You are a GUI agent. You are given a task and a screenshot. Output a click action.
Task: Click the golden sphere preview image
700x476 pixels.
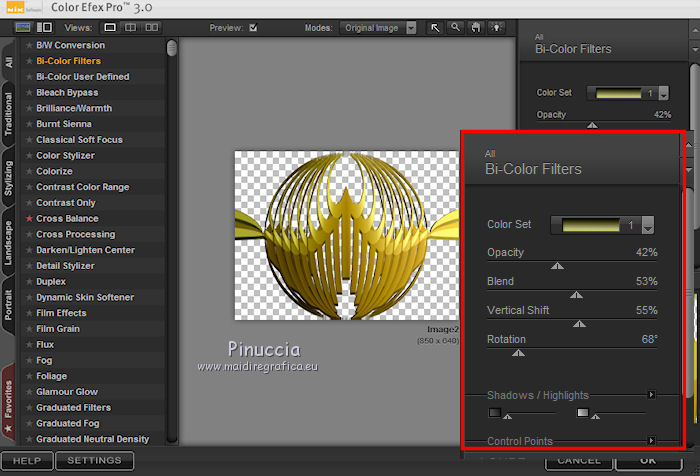(346, 235)
